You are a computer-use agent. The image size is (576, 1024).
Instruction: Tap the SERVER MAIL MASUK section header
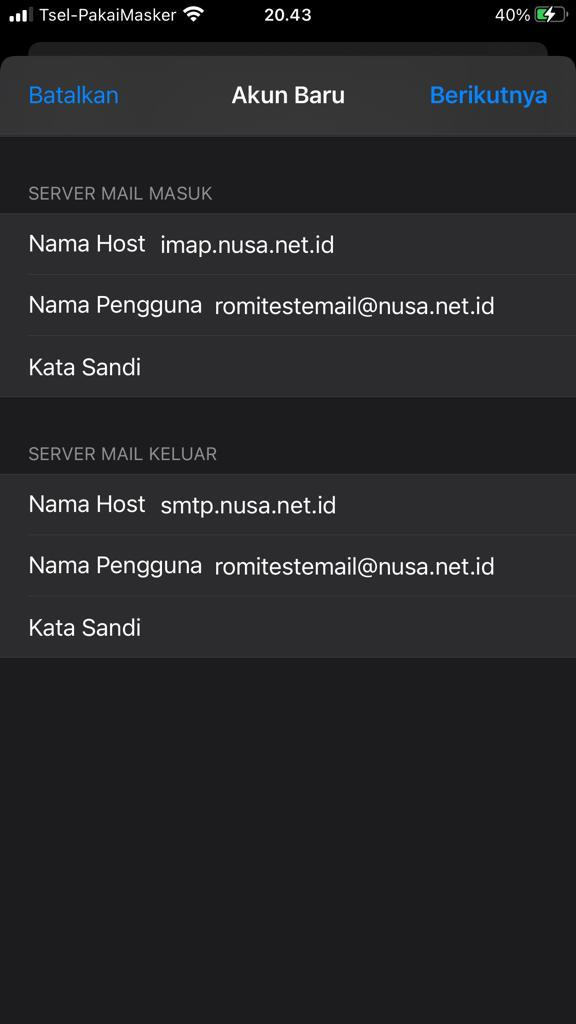[120, 193]
